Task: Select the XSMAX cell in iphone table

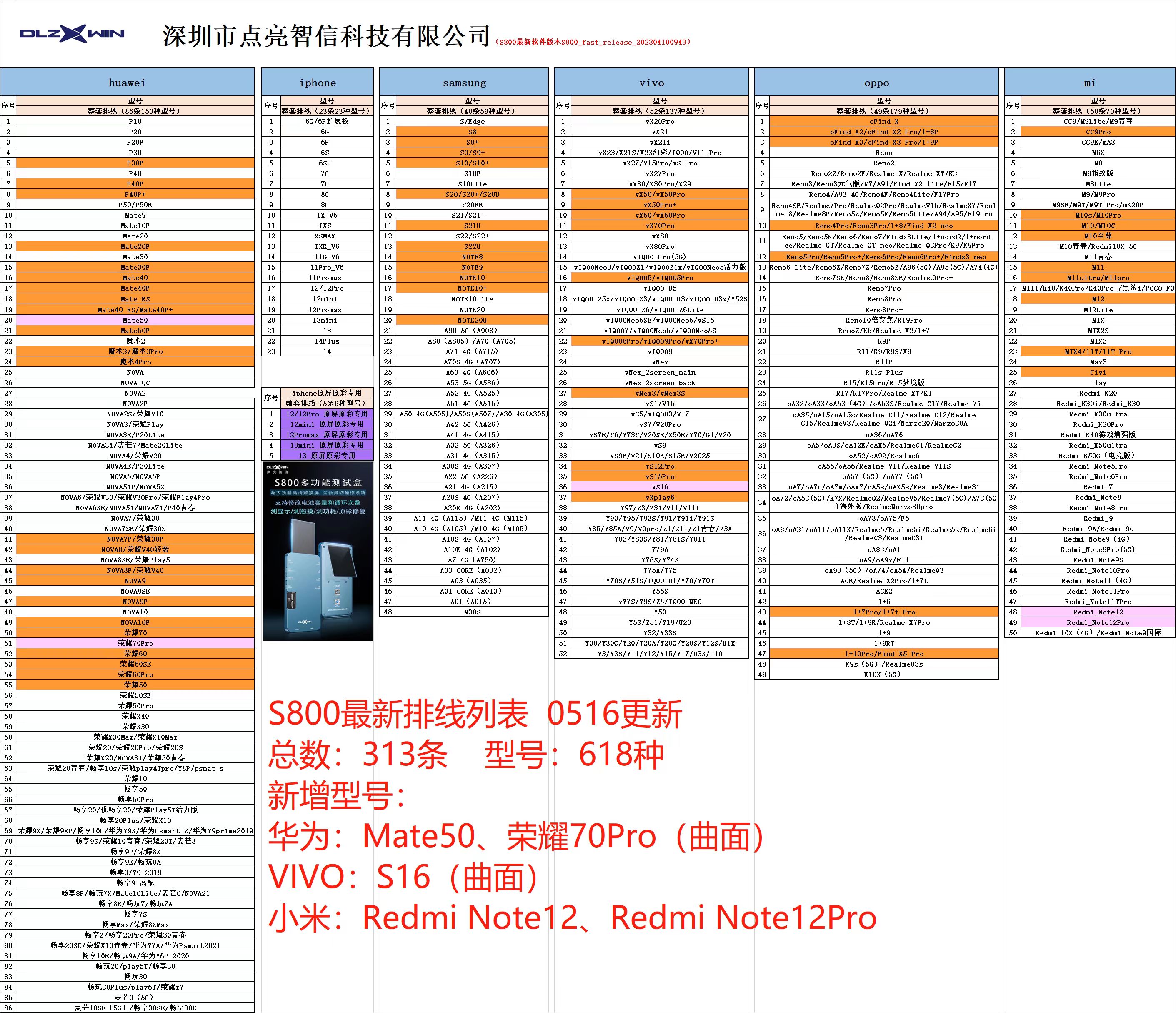Action: 326,236
